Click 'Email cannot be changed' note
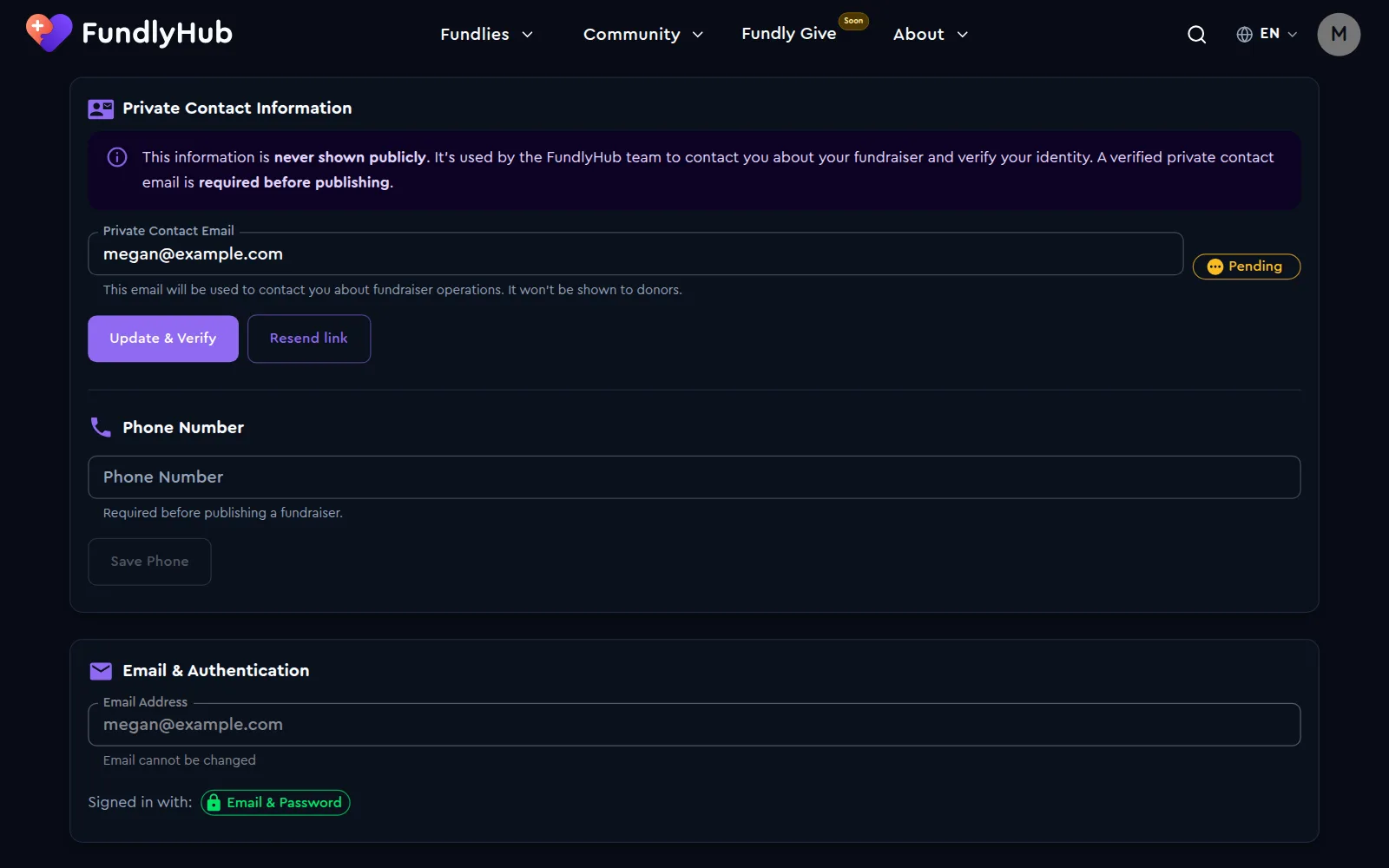 (x=180, y=760)
